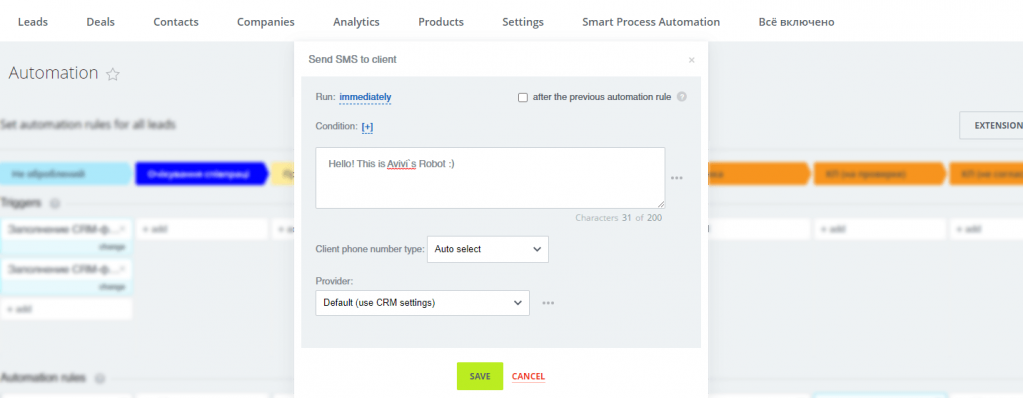Open the Leads menu
The image size is (1023, 398).
pos(33,22)
